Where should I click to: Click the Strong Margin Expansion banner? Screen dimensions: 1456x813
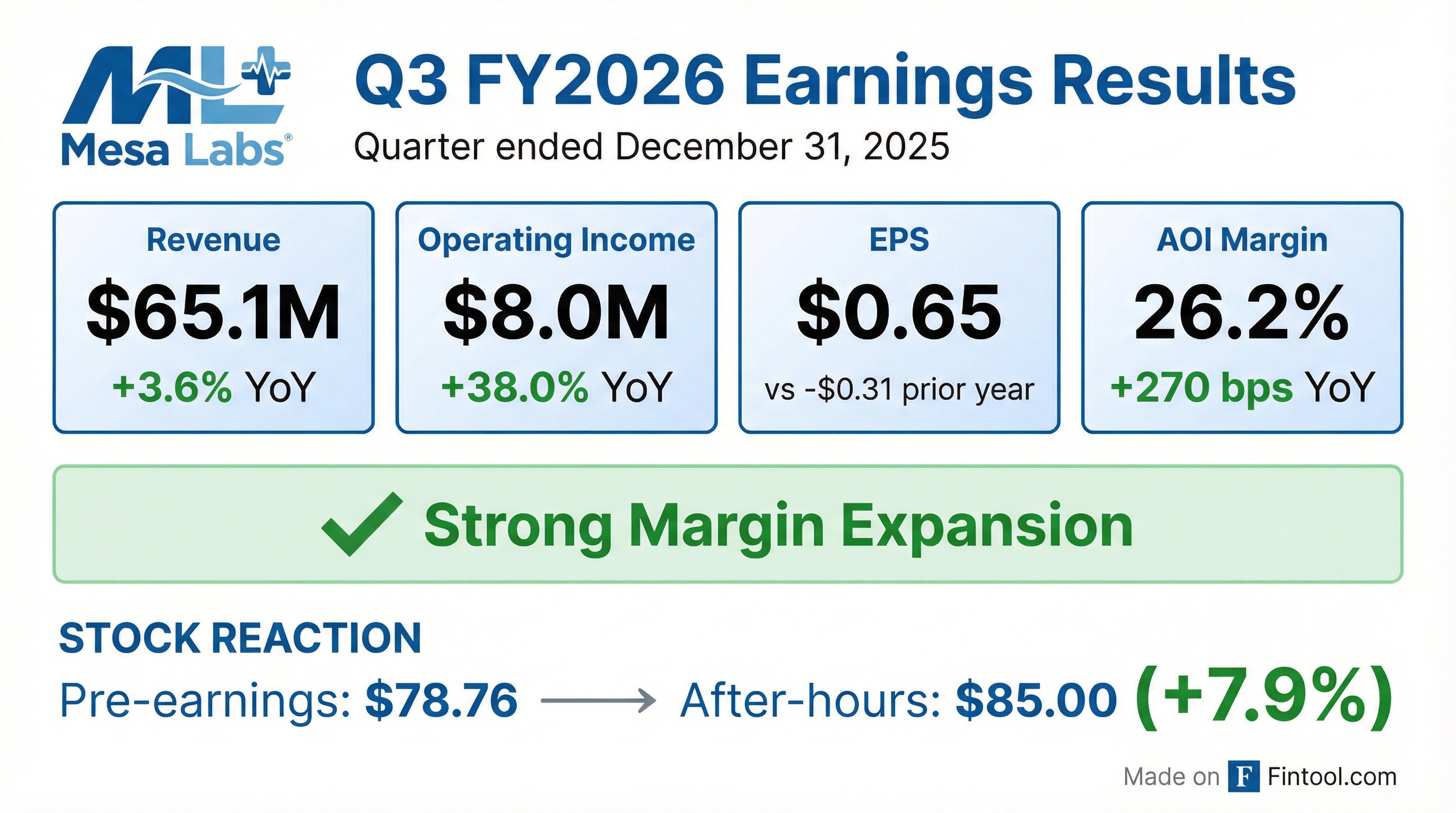728,524
